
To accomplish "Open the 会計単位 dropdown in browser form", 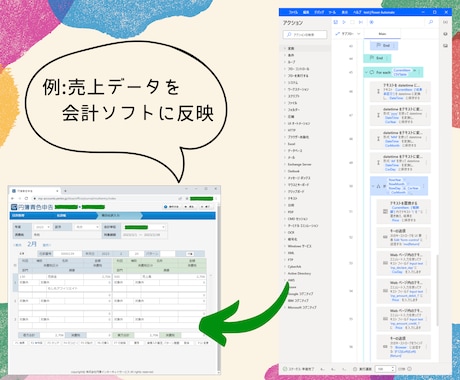I will pos(144,227).
